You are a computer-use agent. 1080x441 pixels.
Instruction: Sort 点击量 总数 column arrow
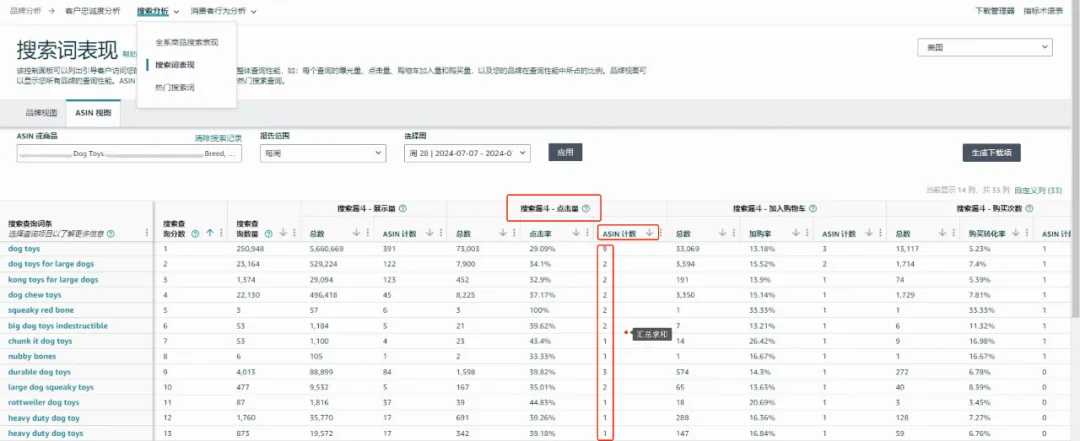503,233
